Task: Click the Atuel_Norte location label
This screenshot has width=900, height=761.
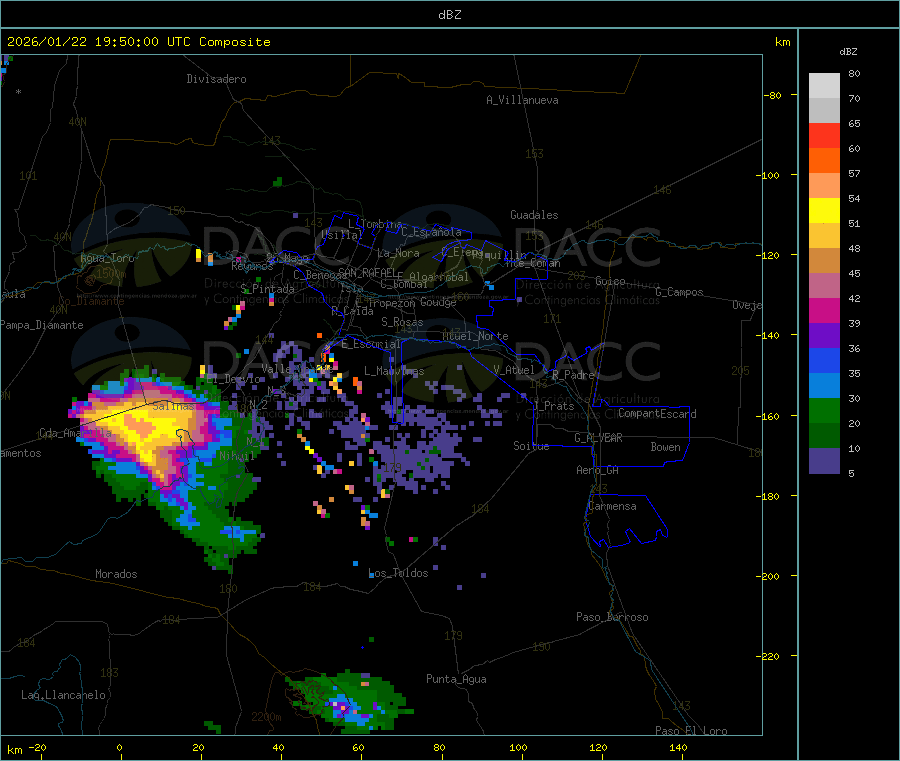Action: [x=475, y=336]
